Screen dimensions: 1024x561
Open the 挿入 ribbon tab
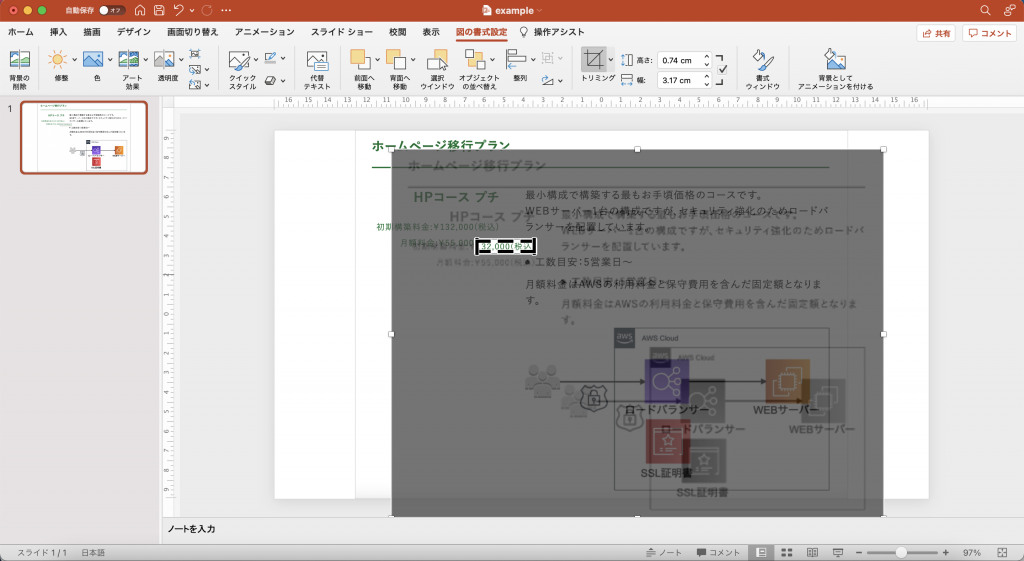[58, 32]
